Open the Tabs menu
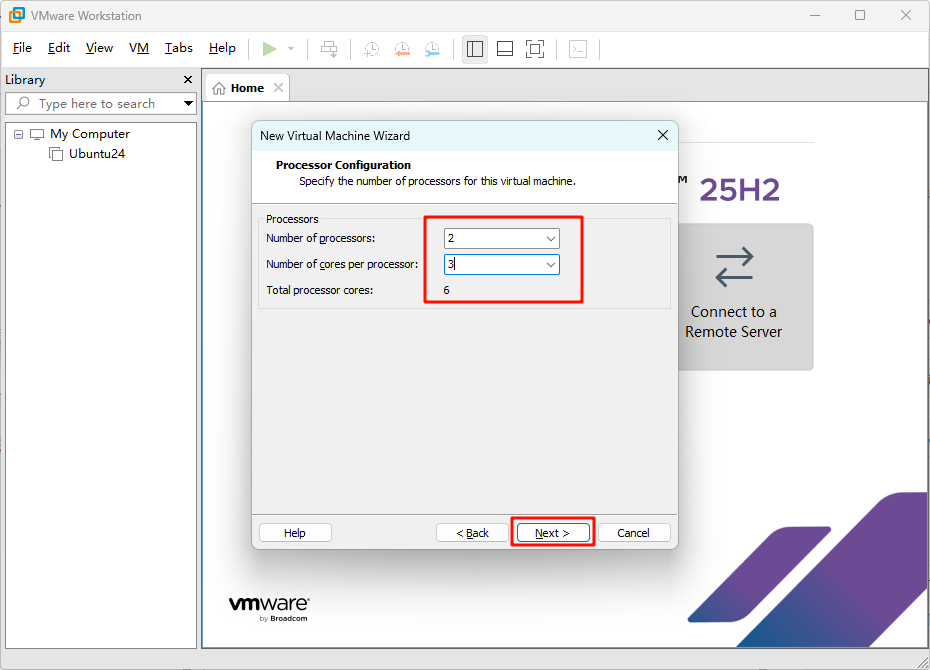The width and height of the screenshot is (930, 670). [179, 48]
